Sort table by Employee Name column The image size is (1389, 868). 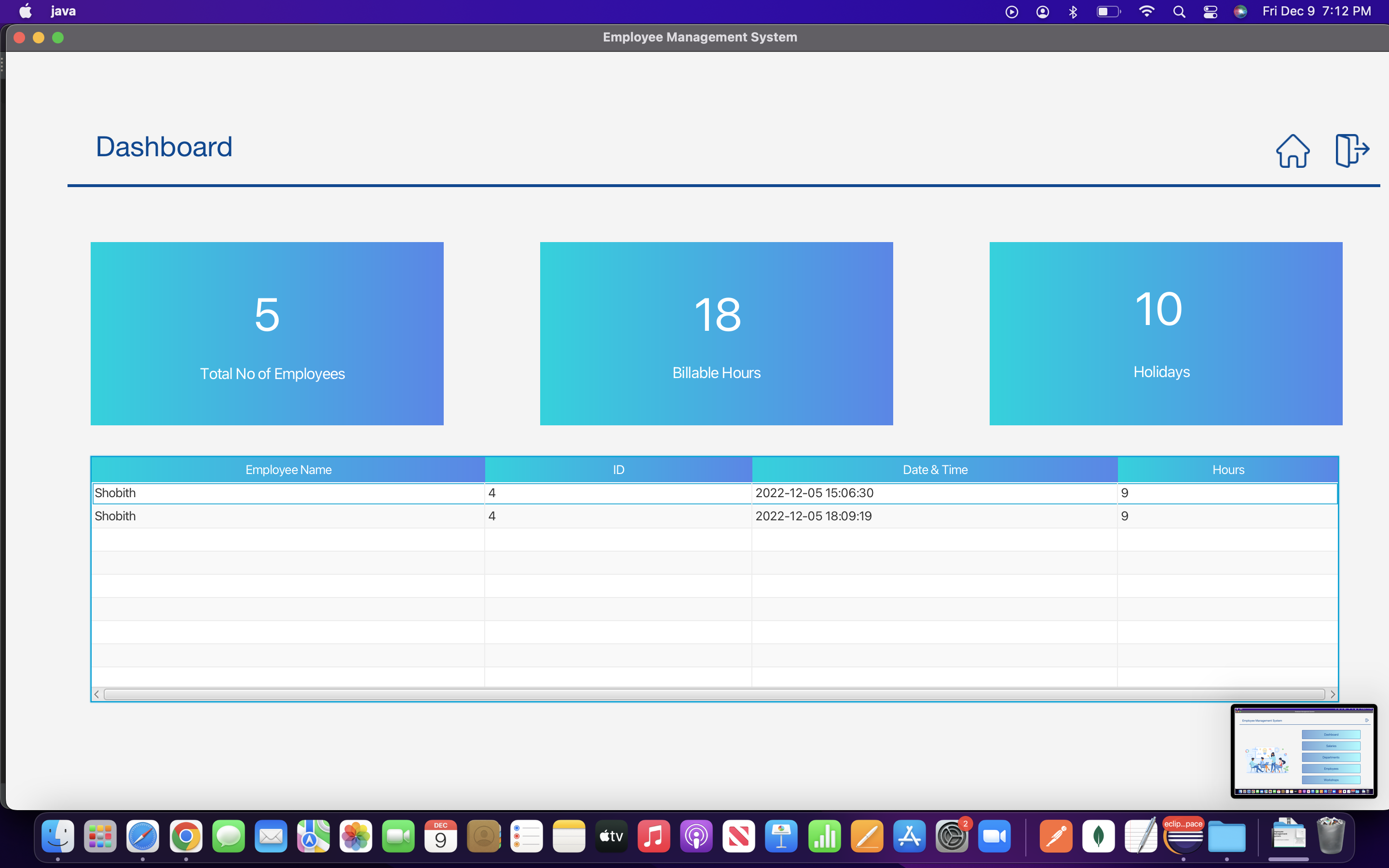[x=288, y=470]
